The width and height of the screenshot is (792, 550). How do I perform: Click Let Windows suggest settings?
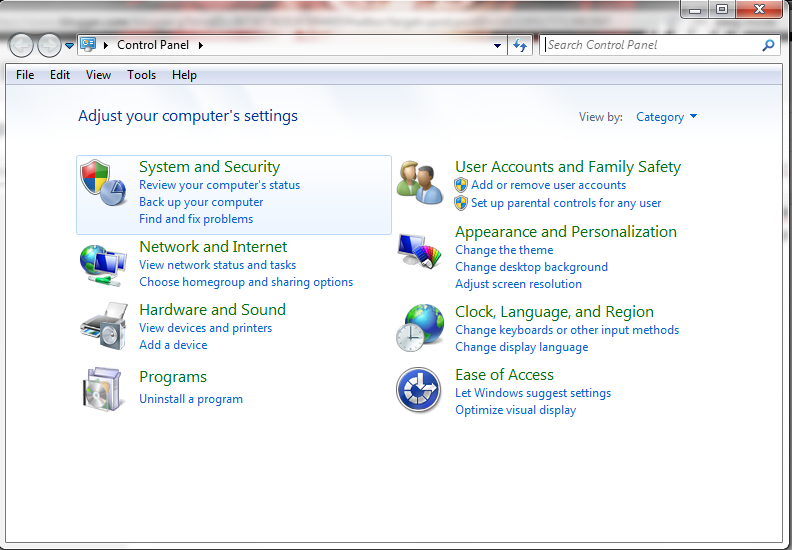click(x=533, y=393)
